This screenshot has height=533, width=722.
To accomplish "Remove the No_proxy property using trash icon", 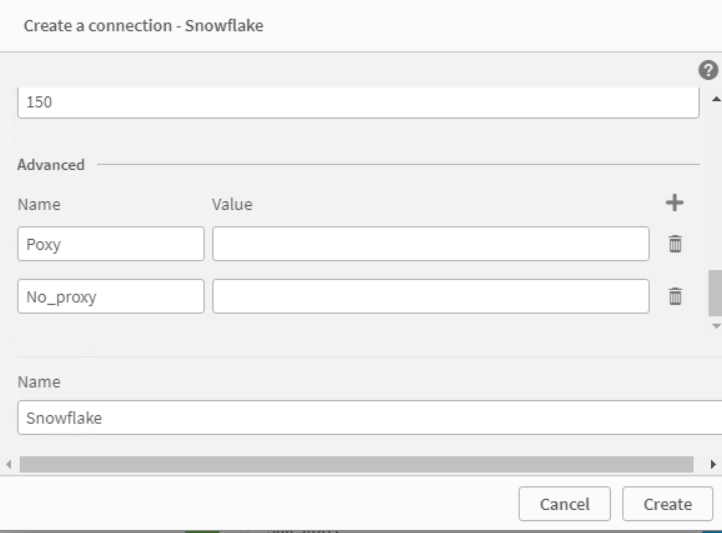I will pyautogui.click(x=676, y=295).
